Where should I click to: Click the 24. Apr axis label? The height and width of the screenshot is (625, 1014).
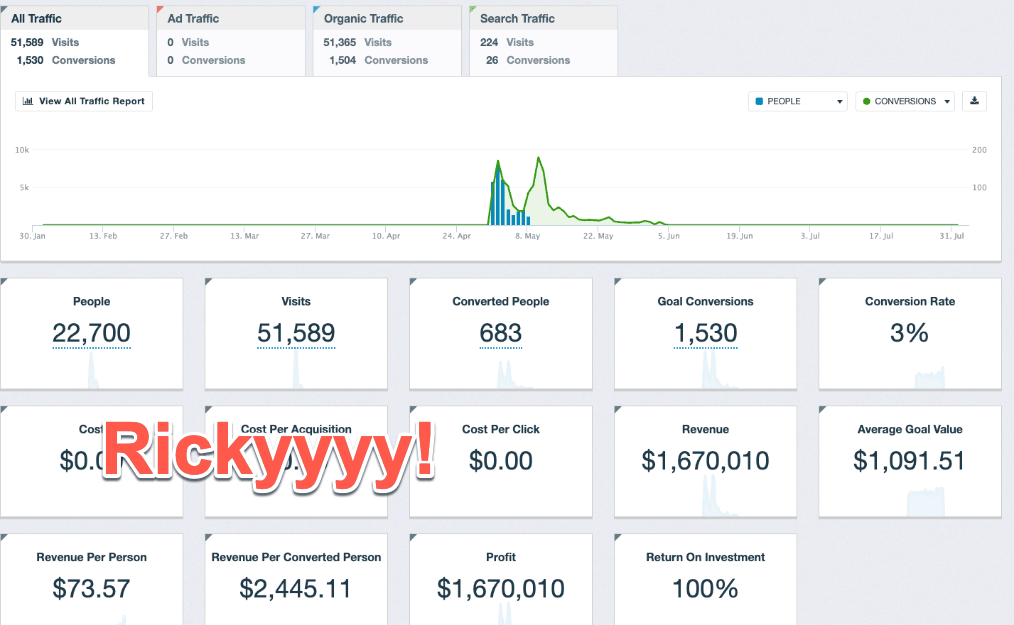pos(457,236)
